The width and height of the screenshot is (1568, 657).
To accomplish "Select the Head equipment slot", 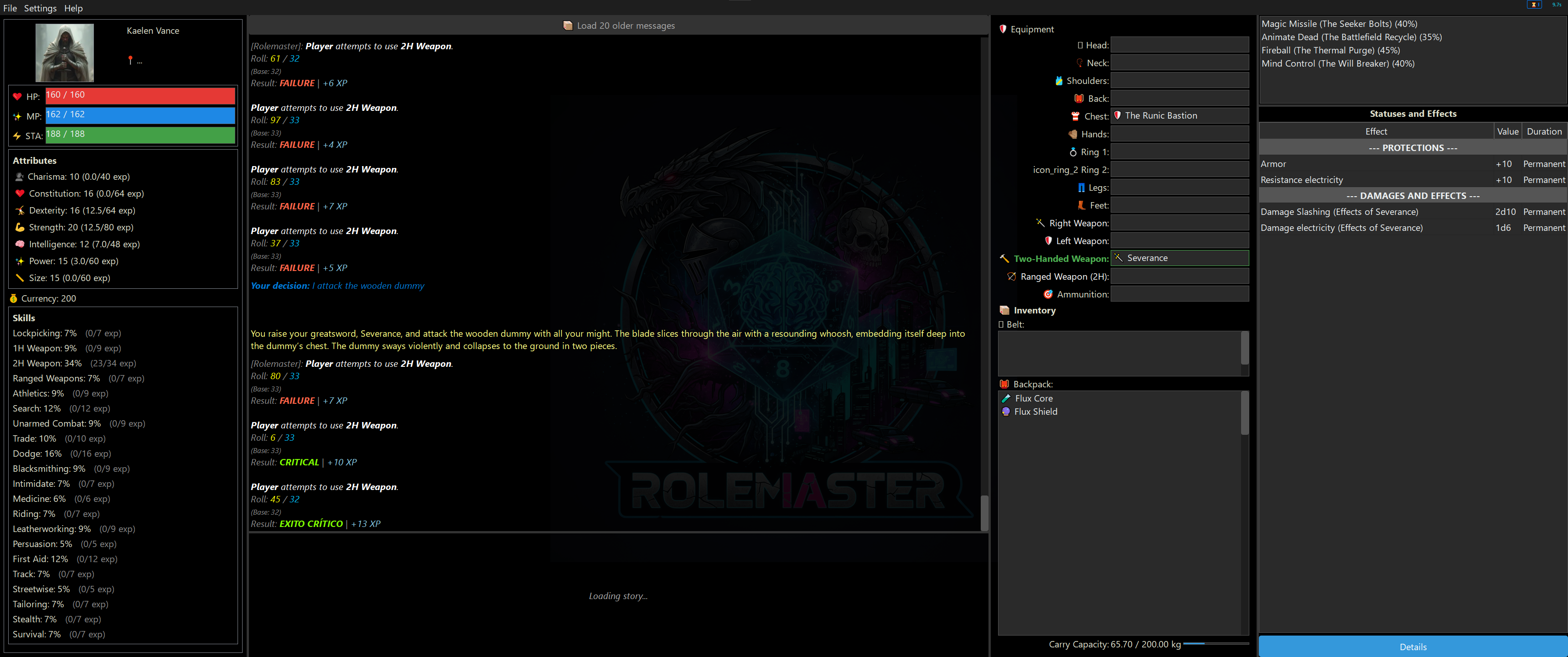I will [1180, 44].
